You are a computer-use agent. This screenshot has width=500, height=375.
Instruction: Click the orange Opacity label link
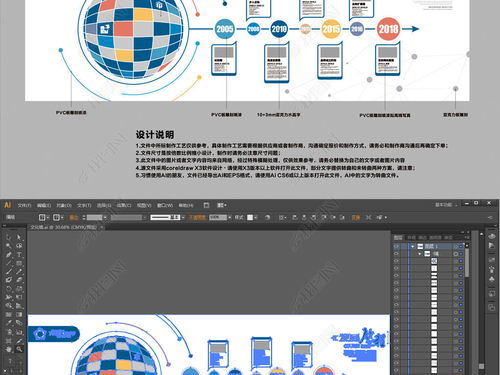(197, 217)
